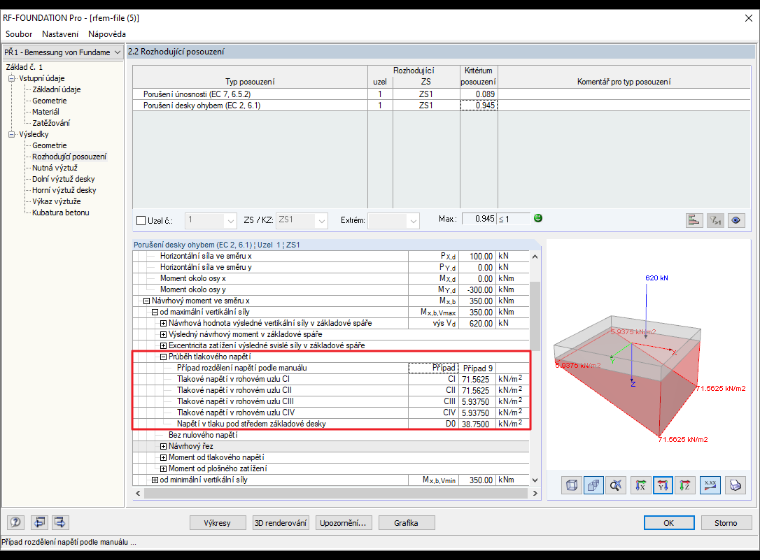760x560 pixels.
Task: Open the ZS / KZ dropdown
Action: point(322,221)
